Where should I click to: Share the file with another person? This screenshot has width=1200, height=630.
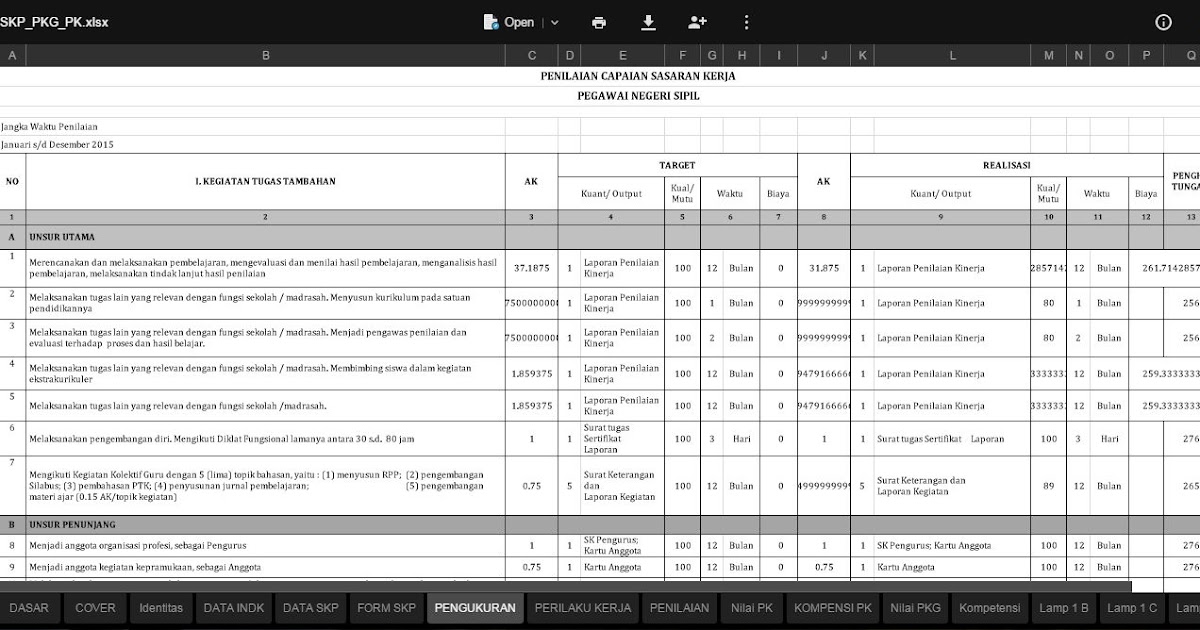(697, 21)
